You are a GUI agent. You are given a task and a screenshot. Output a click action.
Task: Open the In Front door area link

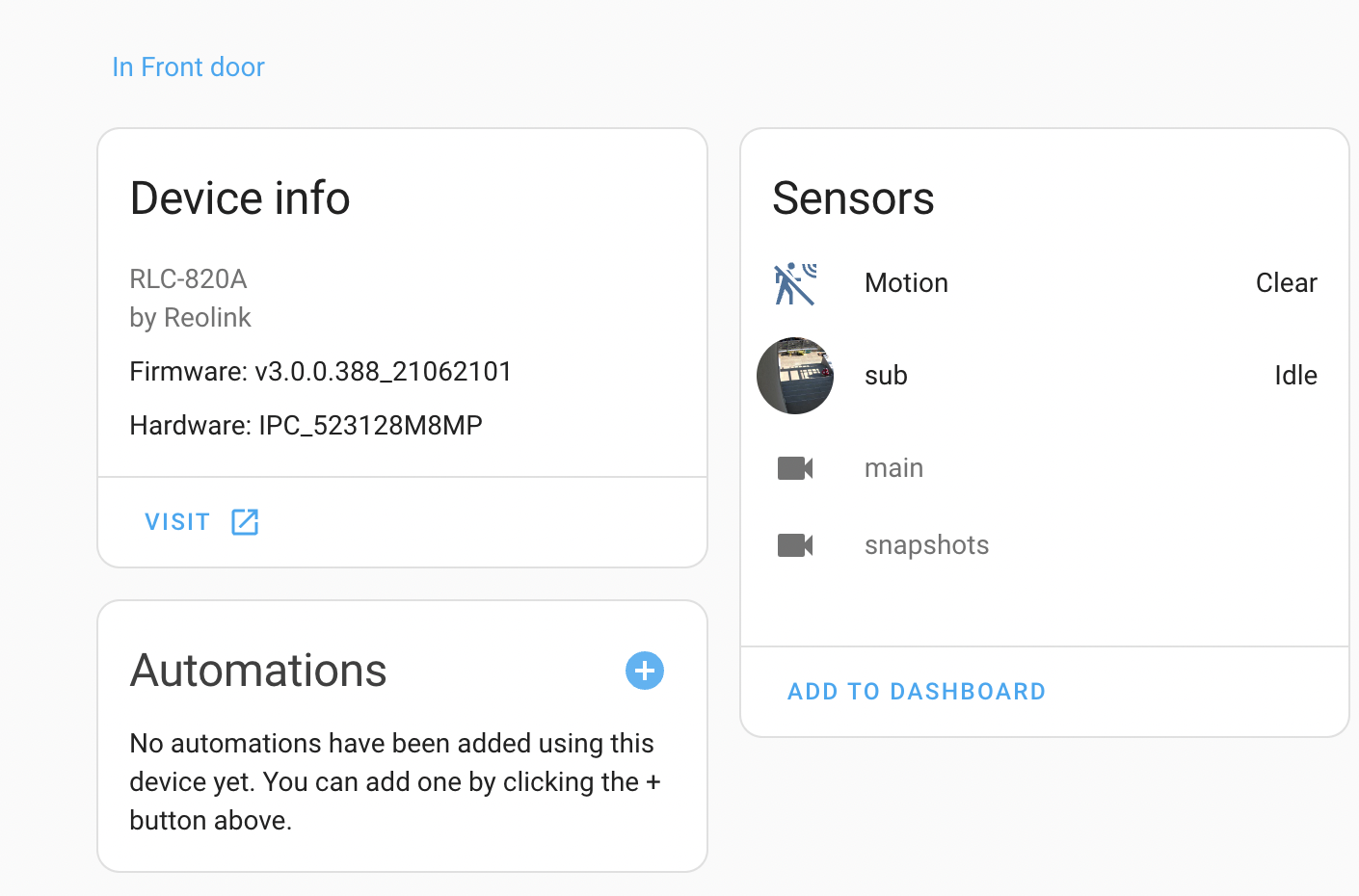(x=188, y=66)
